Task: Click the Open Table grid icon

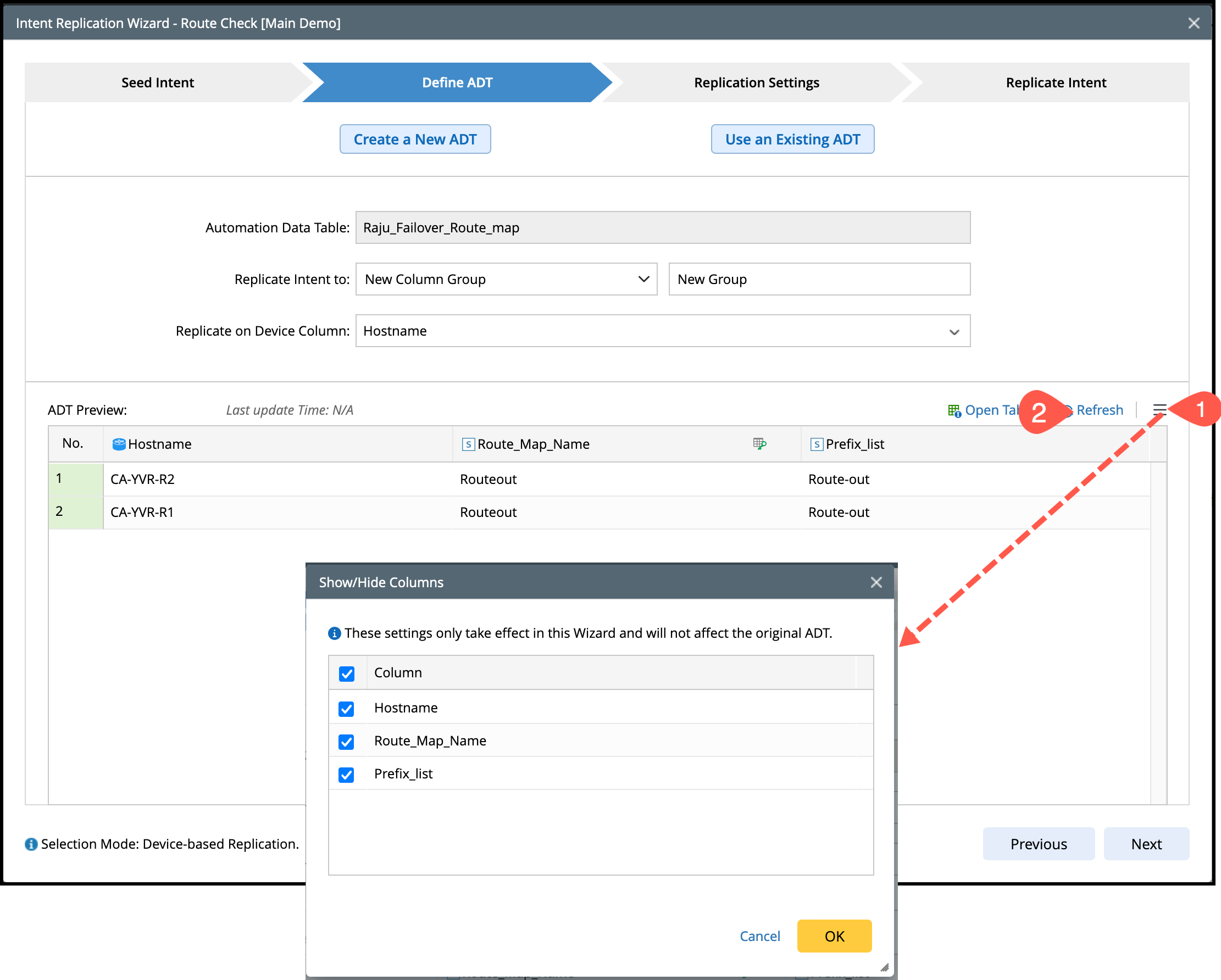Action: click(x=954, y=410)
